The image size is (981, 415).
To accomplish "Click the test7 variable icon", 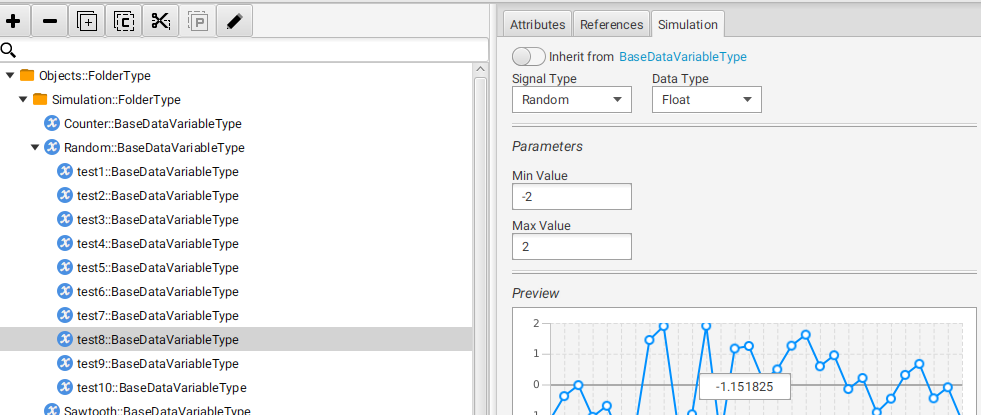I will point(64,315).
